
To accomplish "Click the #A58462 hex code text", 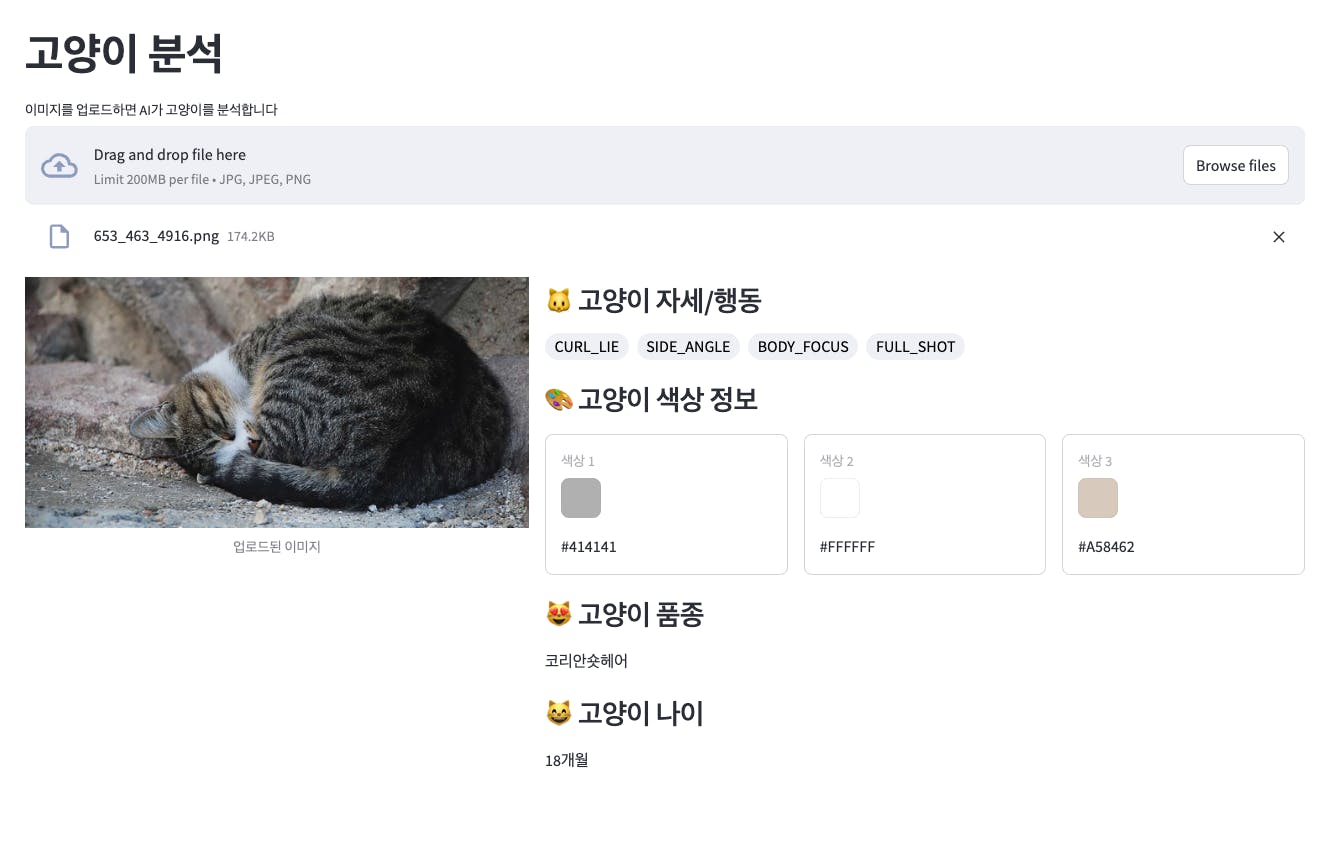I will pyautogui.click(x=1106, y=547).
